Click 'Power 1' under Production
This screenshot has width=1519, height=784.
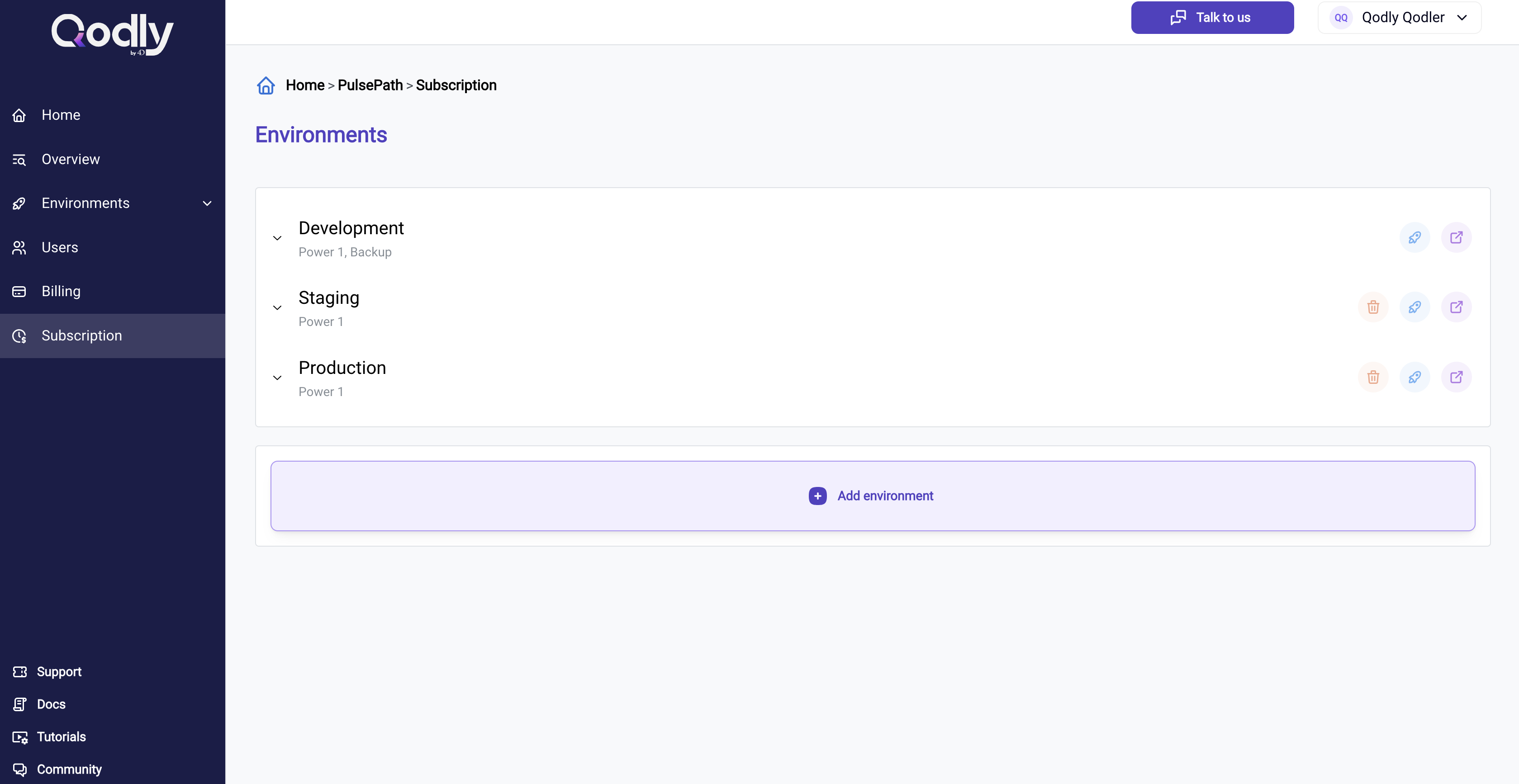[321, 392]
